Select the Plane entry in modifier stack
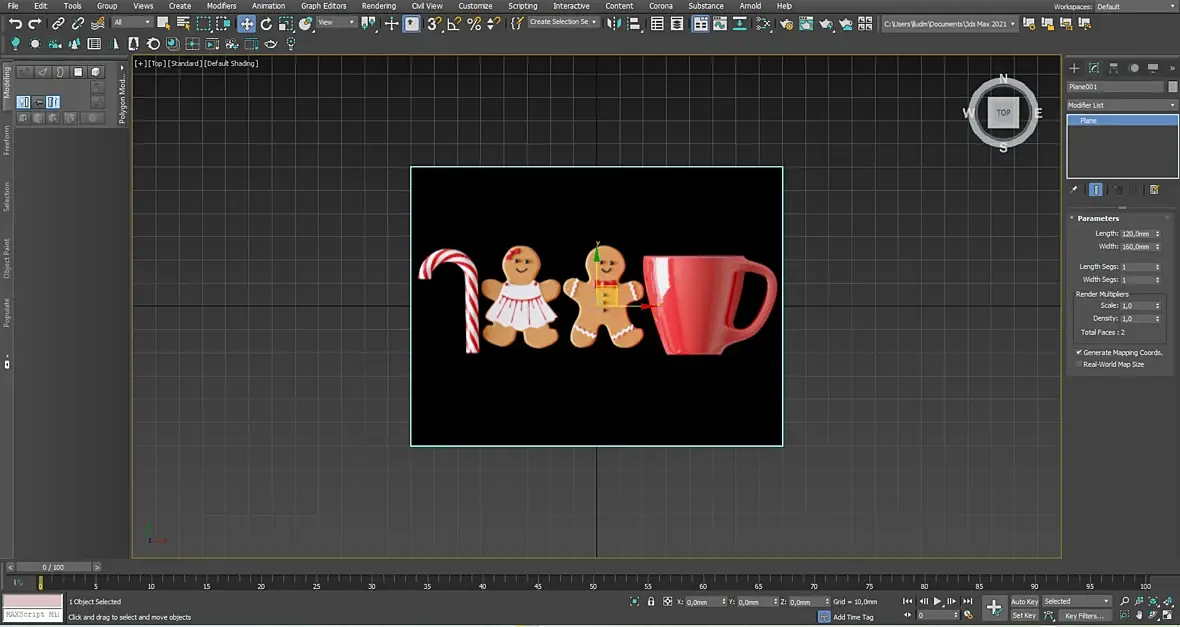The image size is (1180, 627). 1122,120
